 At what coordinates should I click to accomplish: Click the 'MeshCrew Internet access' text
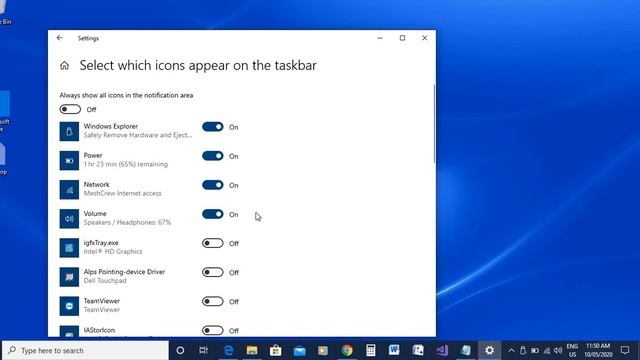pos(122,193)
